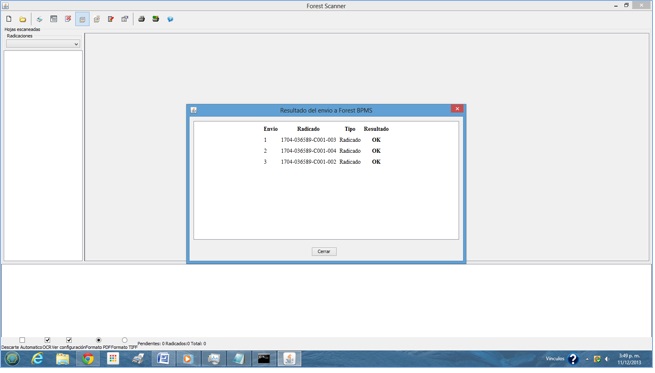The image size is (655, 373).
Task: Click the black printer toolbar icon
Action: (x=142, y=19)
